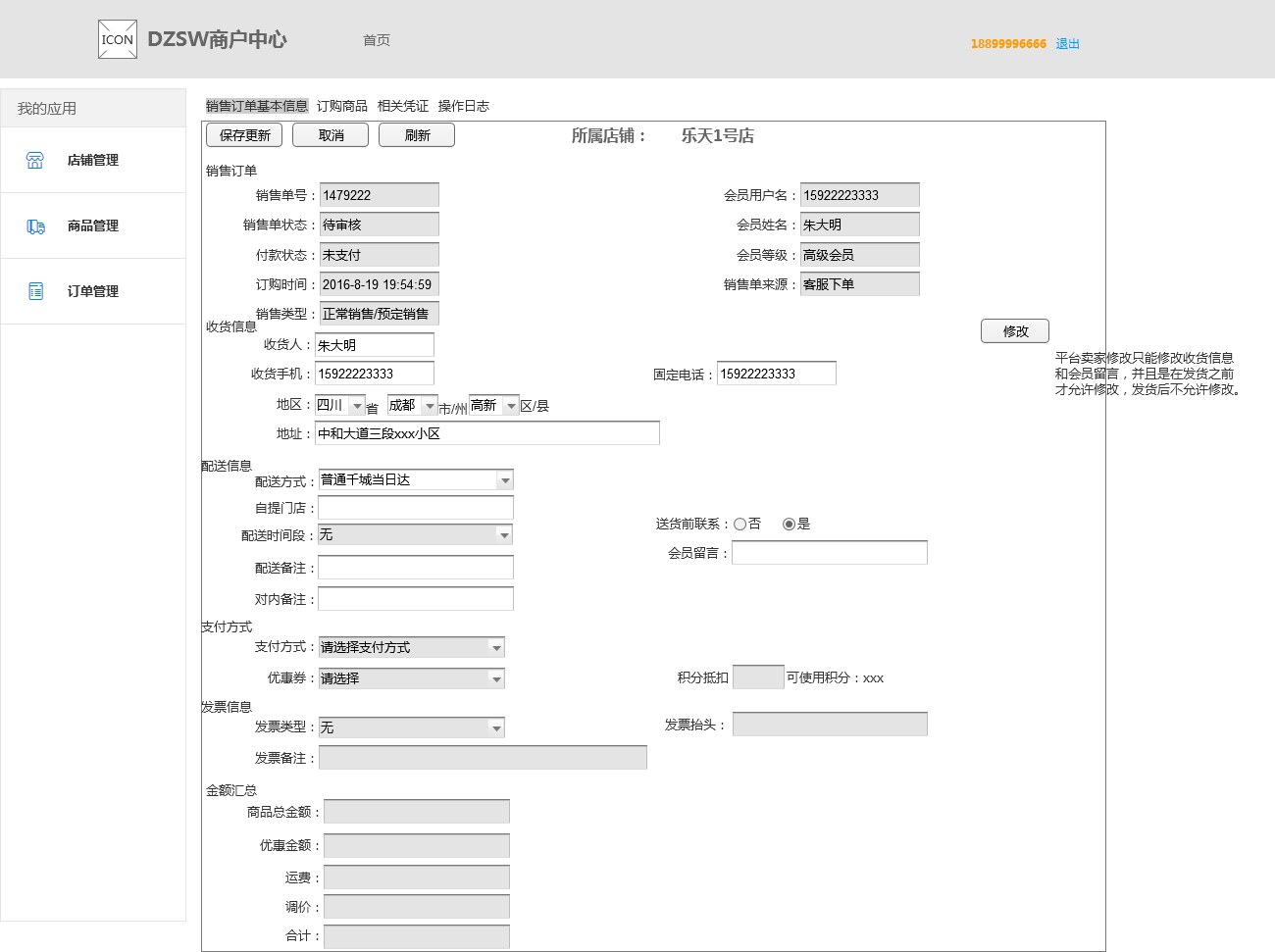This screenshot has height=952, width=1275.
Task: Open the 区/县 district dropdown showing 高新
Action: click(x=494, y=405)
